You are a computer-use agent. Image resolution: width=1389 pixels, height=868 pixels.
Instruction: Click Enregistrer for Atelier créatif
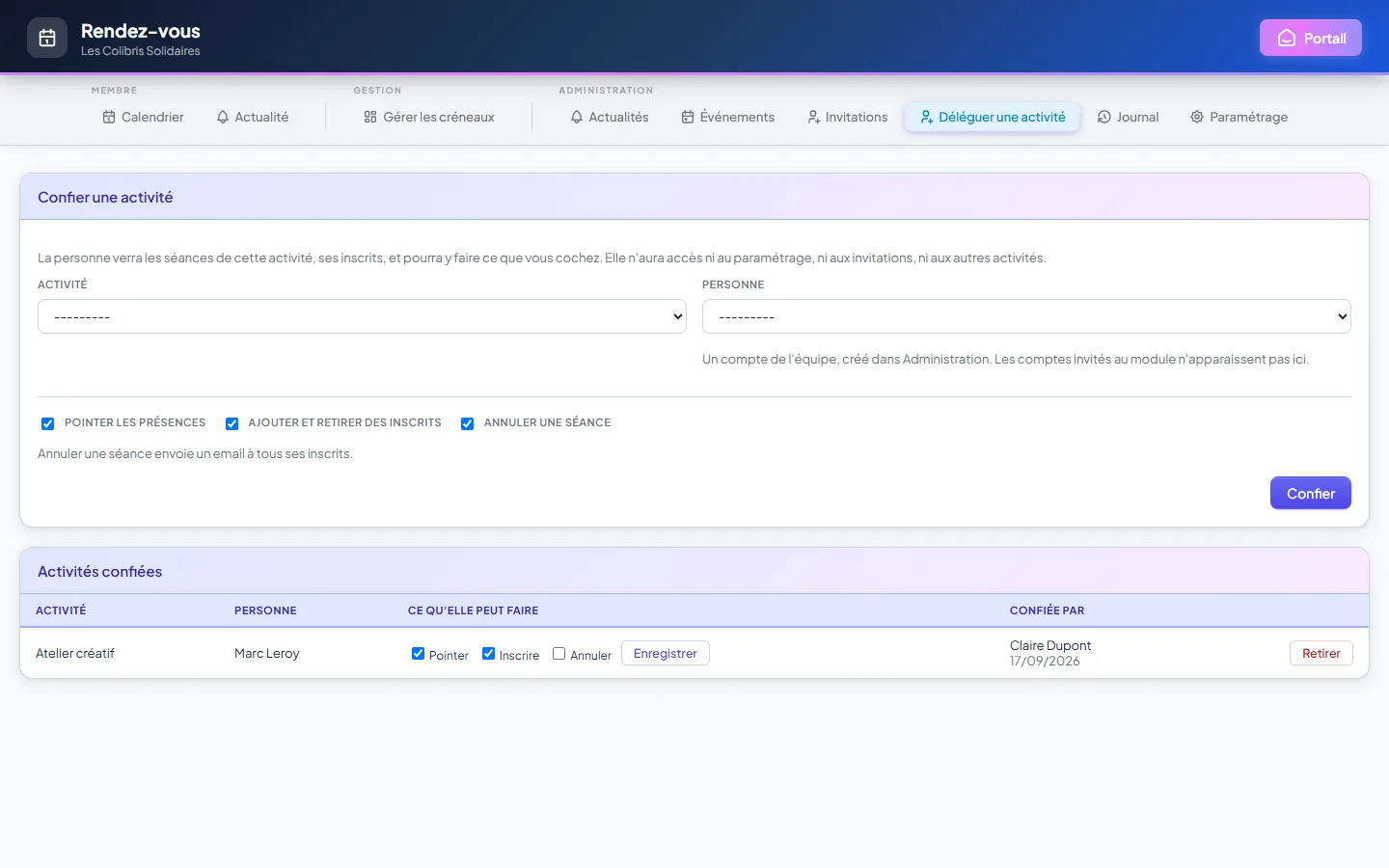[666, 653]
